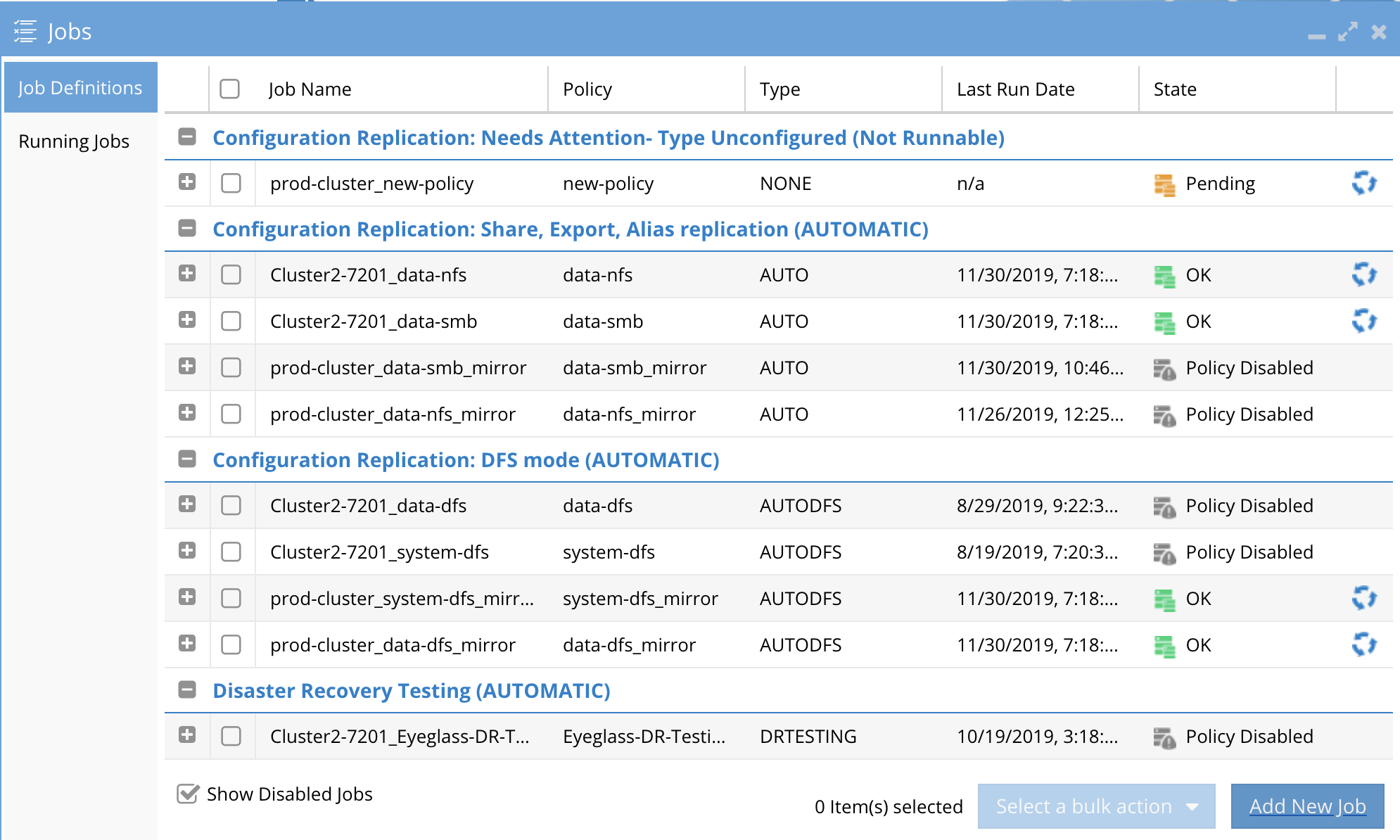Image resolution: width=1400 pixels, height=840 pixels.
Task: Click Policy Disabled icon for Cluster2-7201_system-dfs
Action: (x=1164, y=554)
